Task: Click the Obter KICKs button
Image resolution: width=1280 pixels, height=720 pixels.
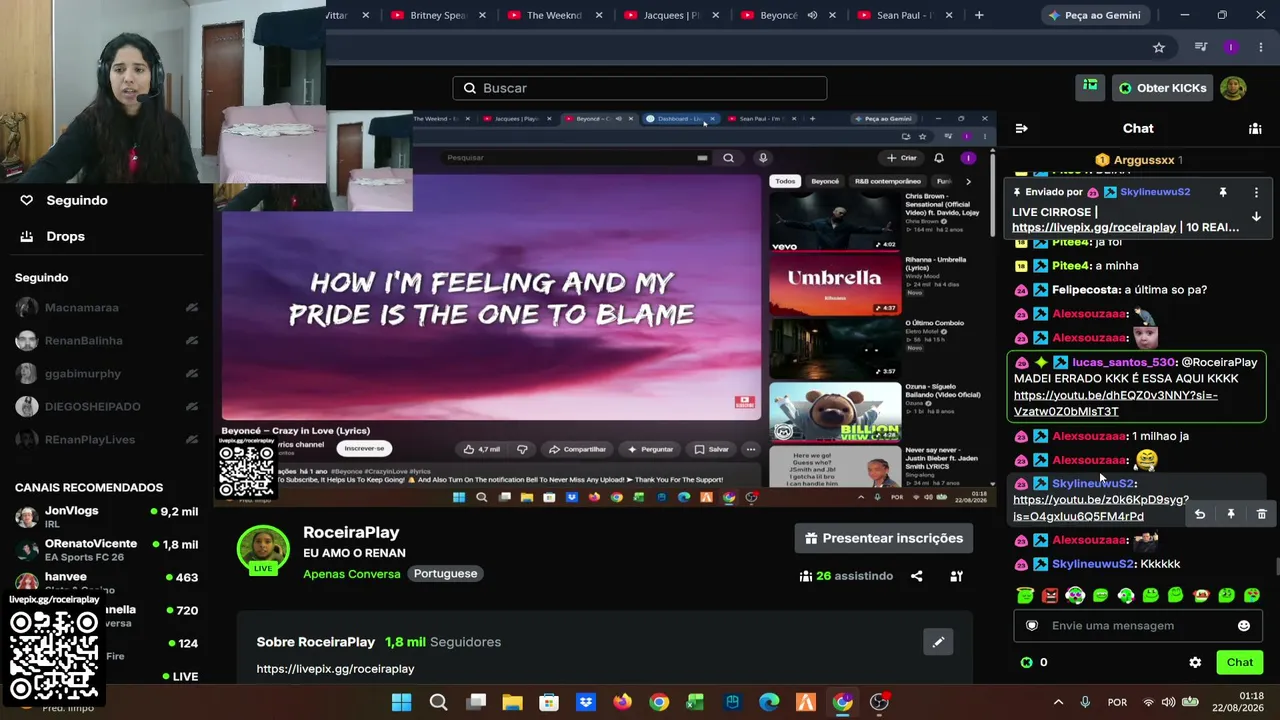Action: click(x=1162, y=88)
